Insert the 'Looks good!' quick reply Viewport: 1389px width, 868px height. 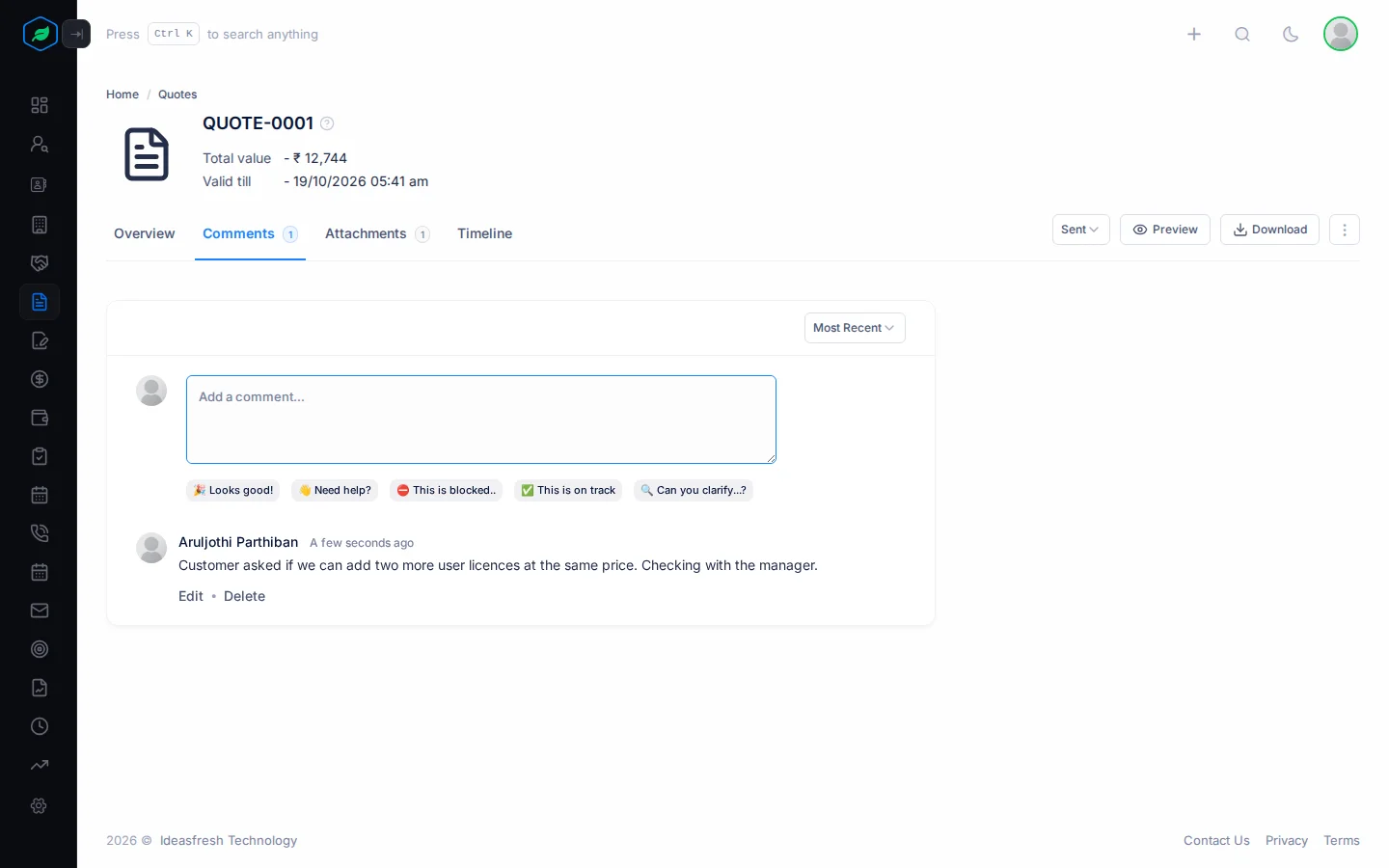point(233,490)
